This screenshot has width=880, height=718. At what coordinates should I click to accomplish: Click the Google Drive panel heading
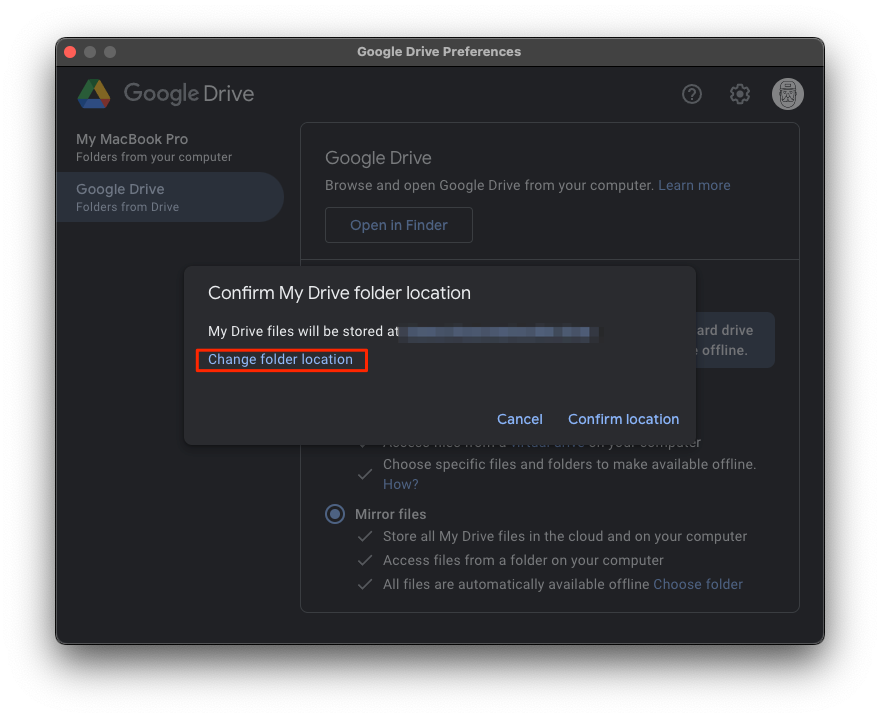378,158
